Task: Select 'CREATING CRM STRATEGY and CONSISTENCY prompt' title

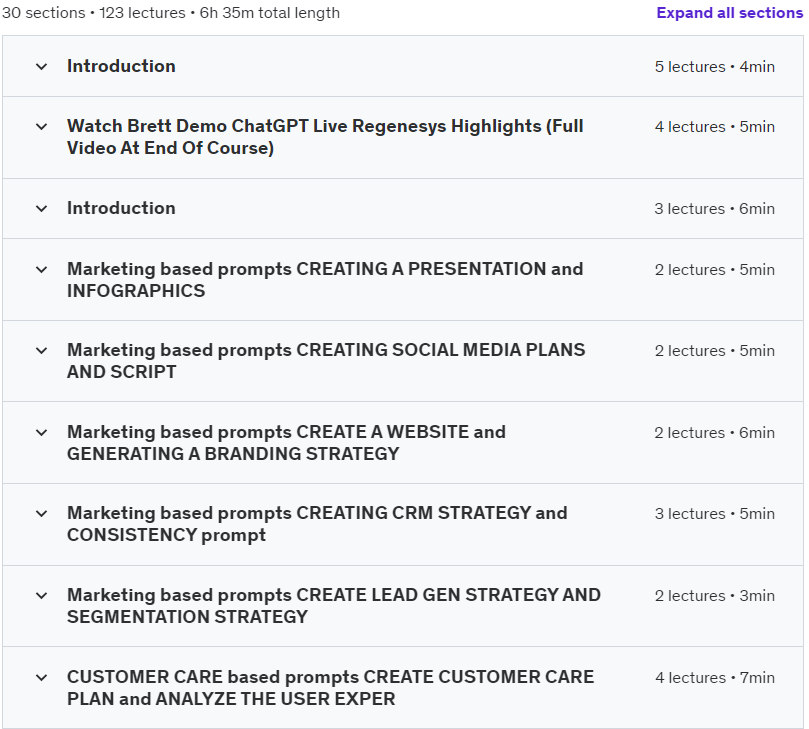Action: (x=317, y=524)
